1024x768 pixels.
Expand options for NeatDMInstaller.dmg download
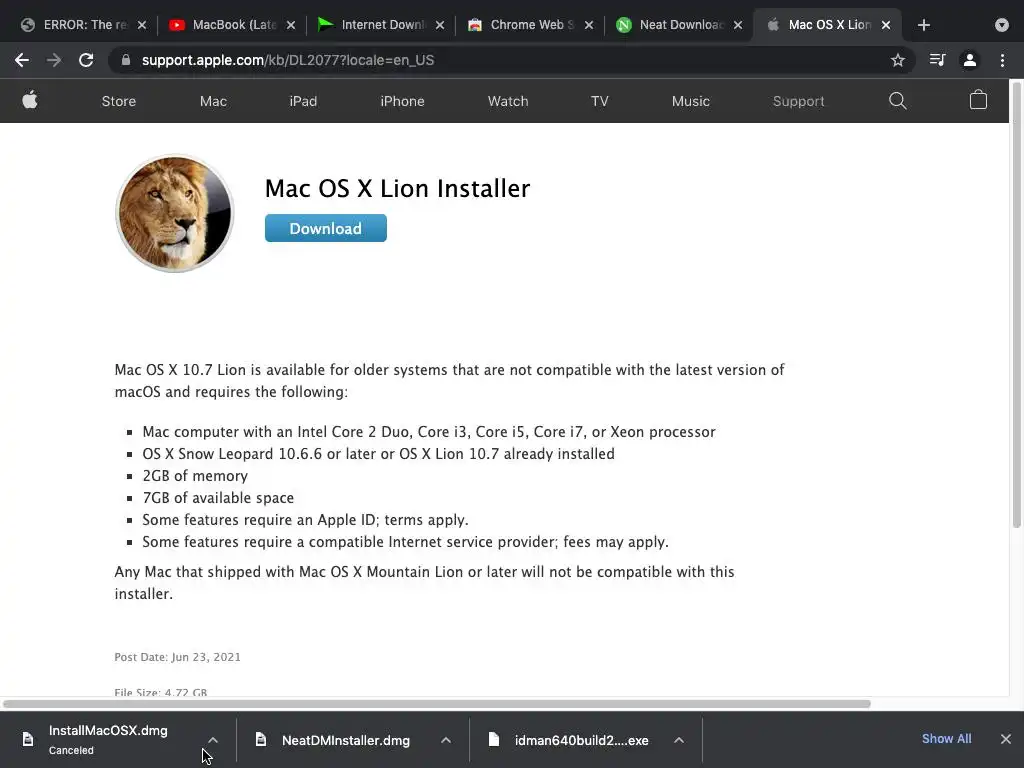point(446,740)
